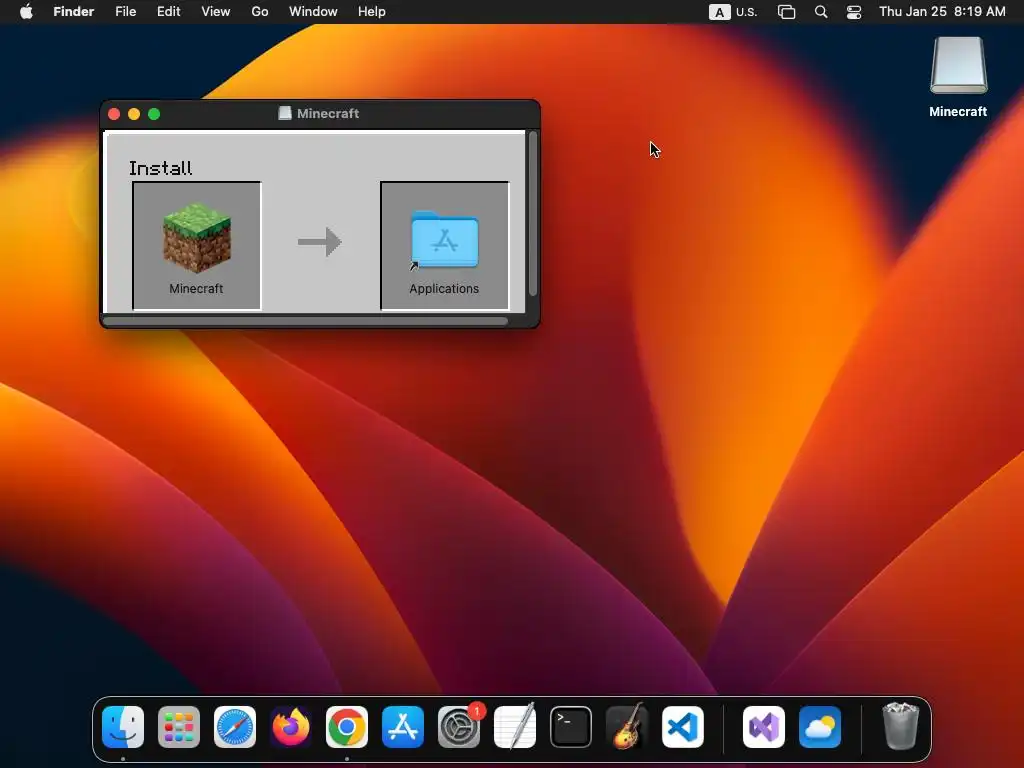Select the Minecraft grass block app icon
The width and height of the screenshot is (1024, 768).
[197, 238]
